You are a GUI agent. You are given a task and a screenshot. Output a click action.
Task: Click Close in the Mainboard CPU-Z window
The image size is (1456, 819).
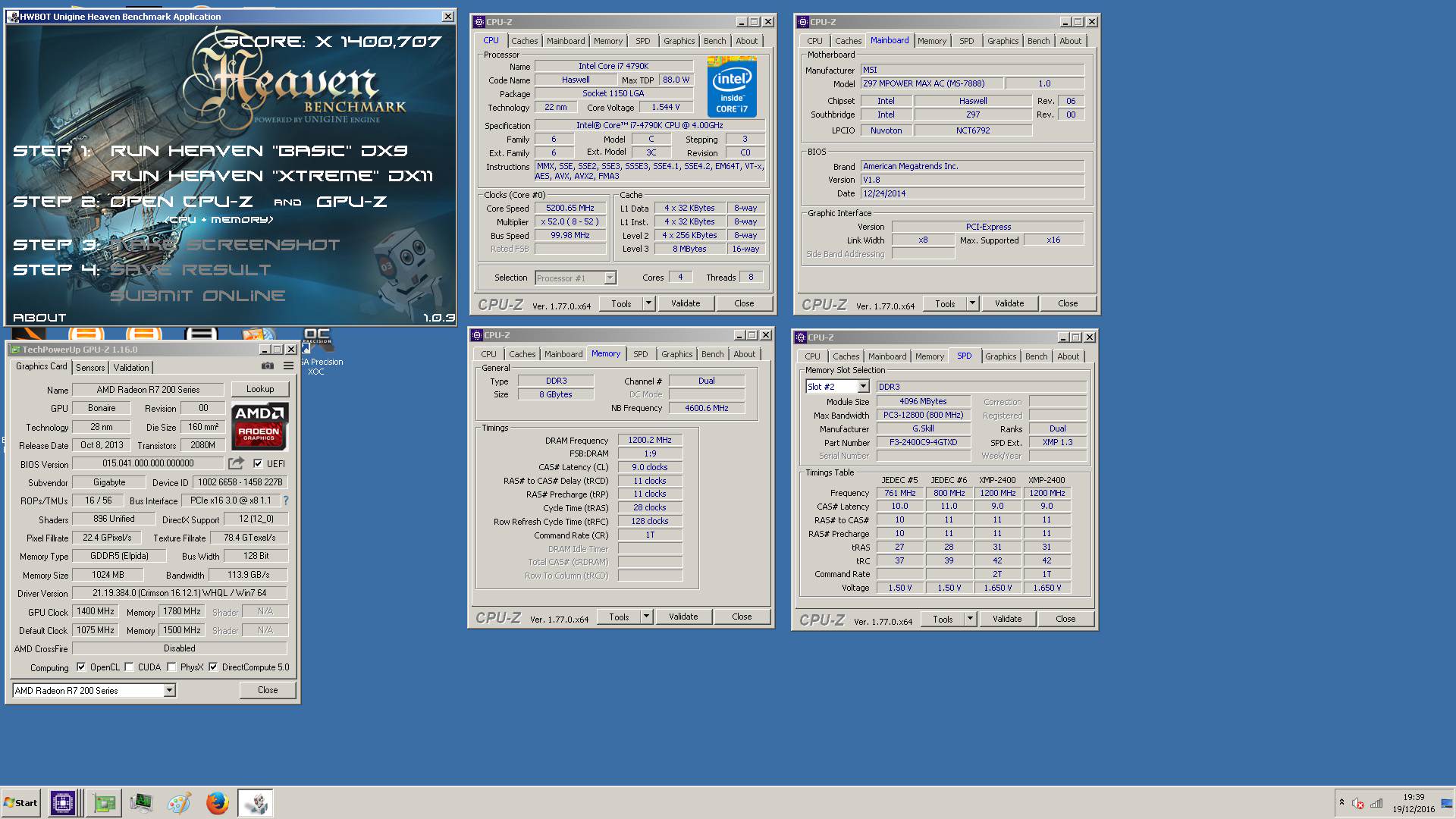[1068, 303]
